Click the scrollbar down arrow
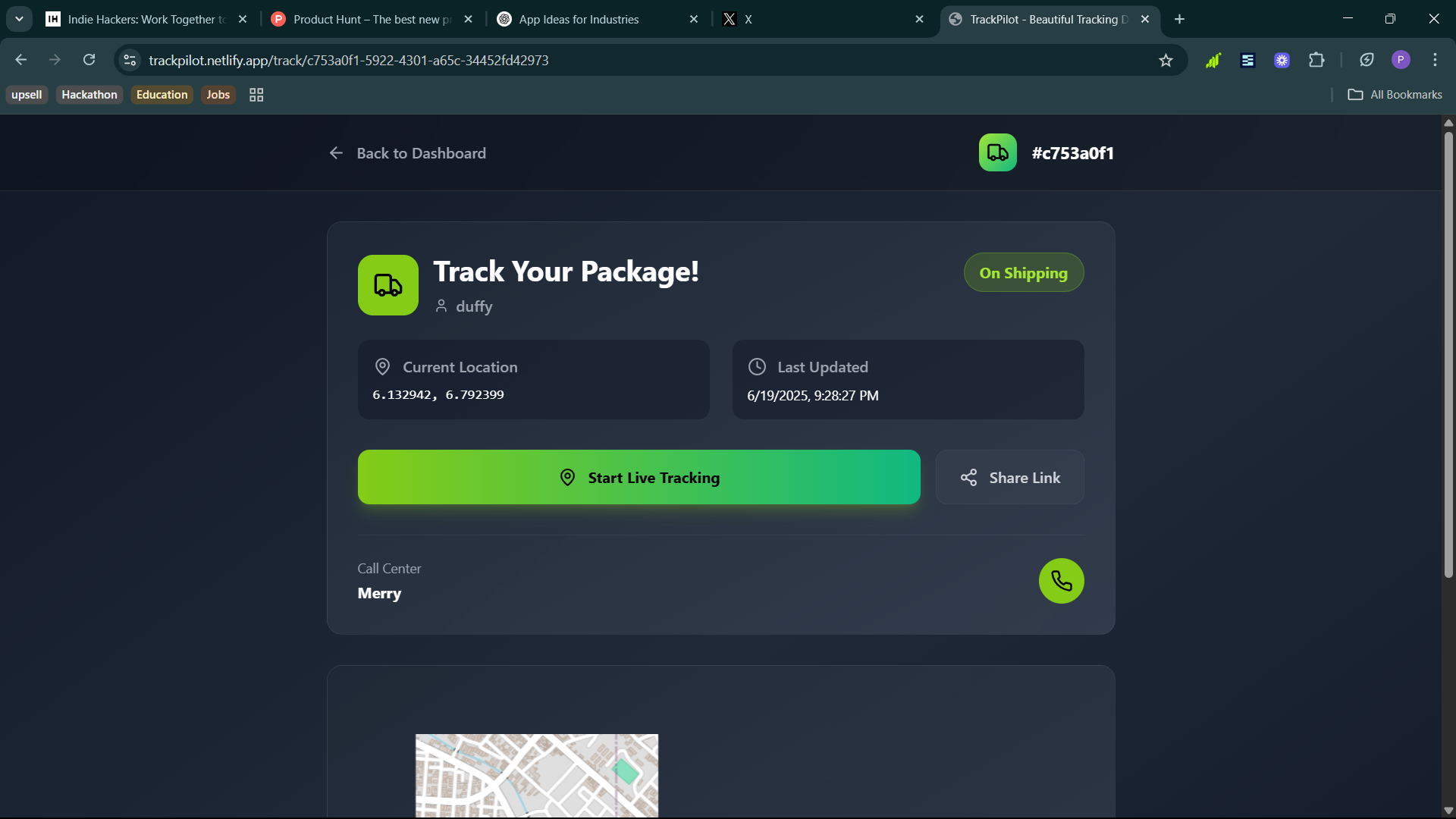 (x=1448, y=810)
